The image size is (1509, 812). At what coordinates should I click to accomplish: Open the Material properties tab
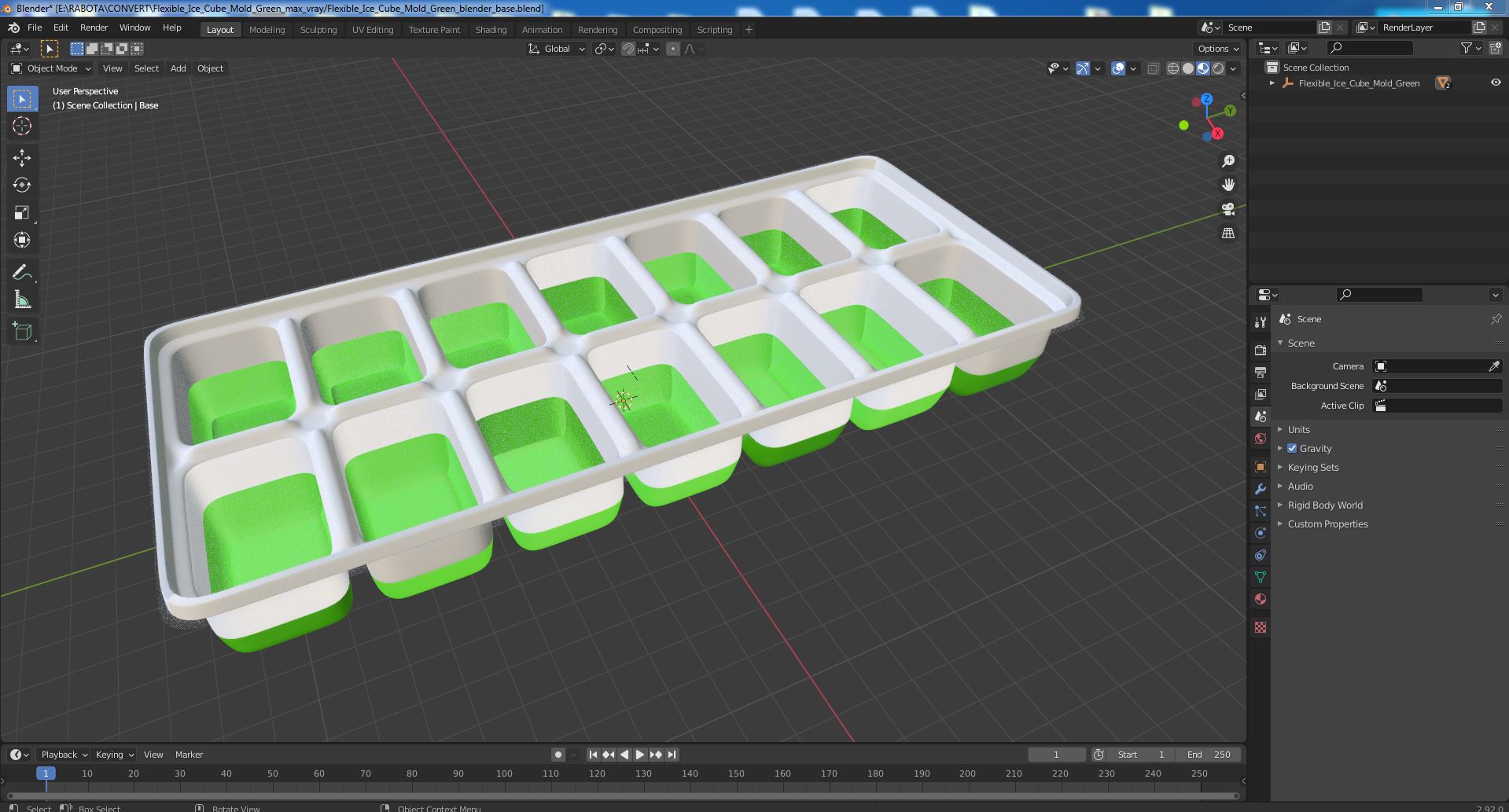click(x=1261, y=599)
